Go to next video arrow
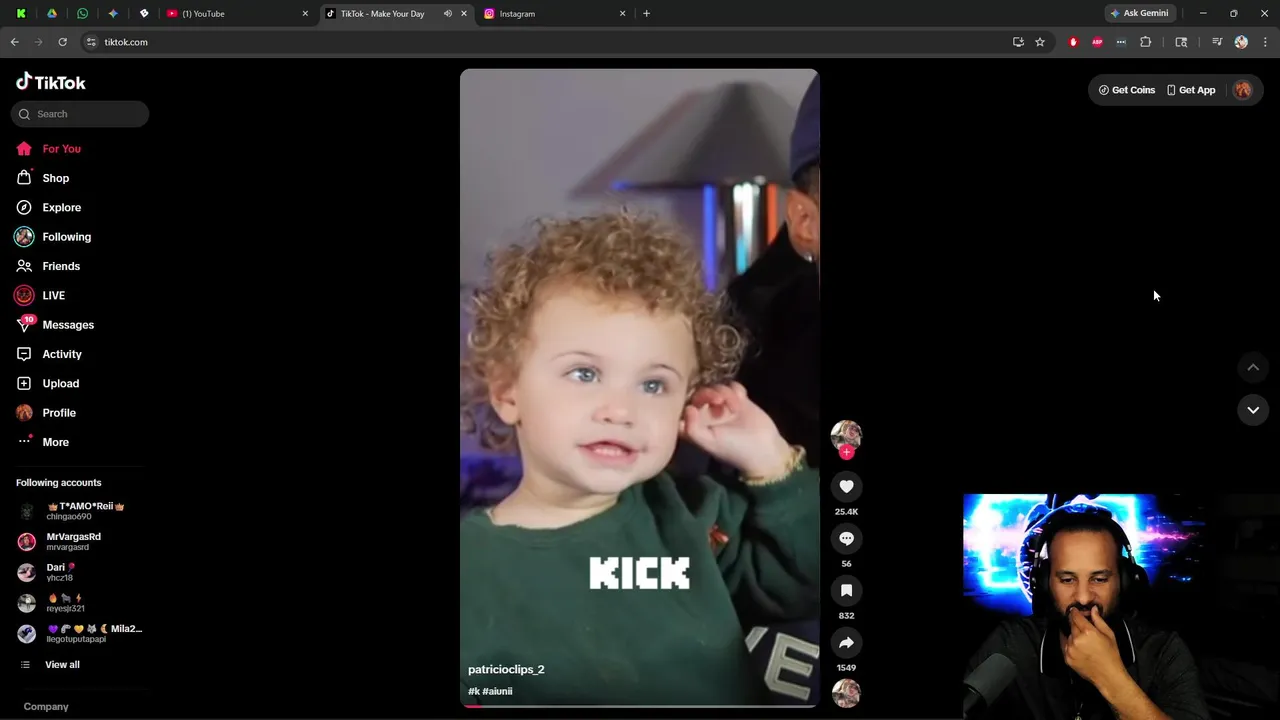 (x=1253, y=410)
